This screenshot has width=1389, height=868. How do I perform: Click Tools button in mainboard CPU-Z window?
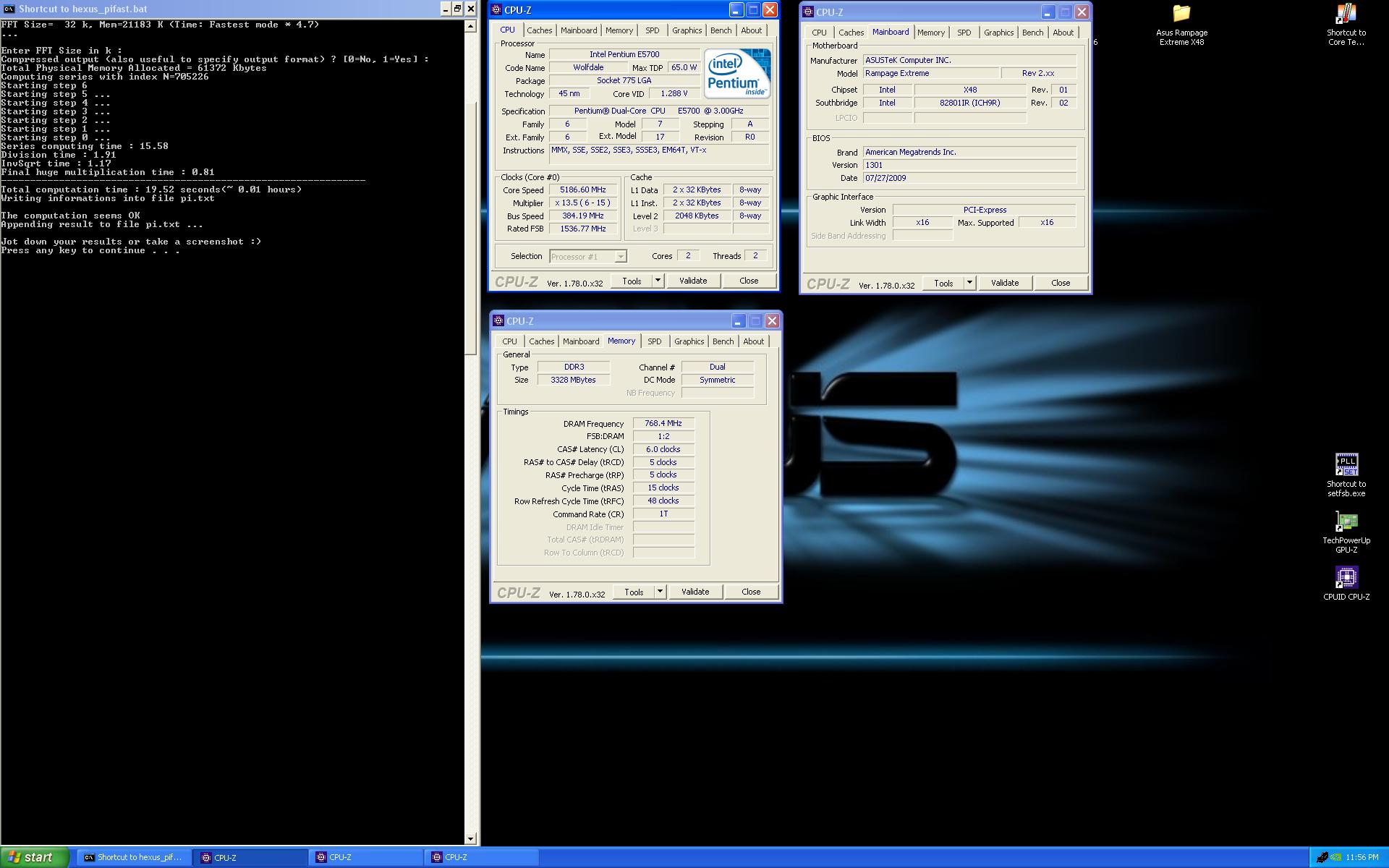point(943,283)
